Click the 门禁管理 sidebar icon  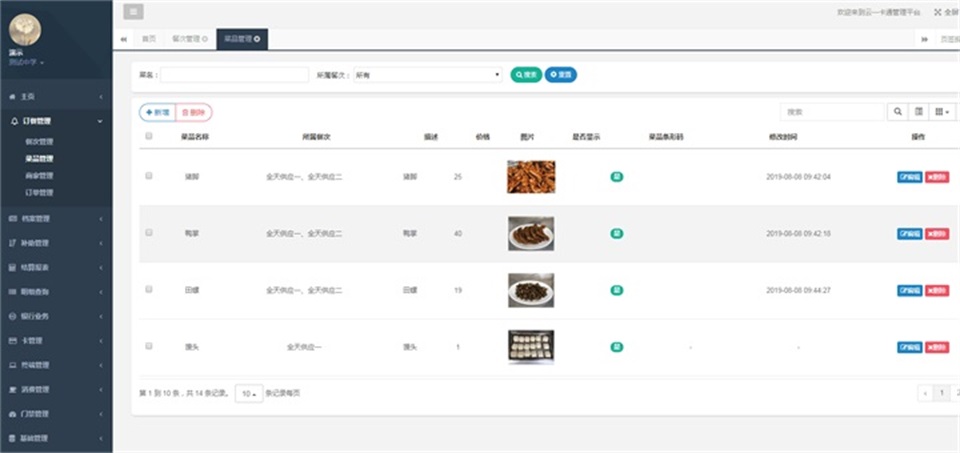click(x=13, y=414)
